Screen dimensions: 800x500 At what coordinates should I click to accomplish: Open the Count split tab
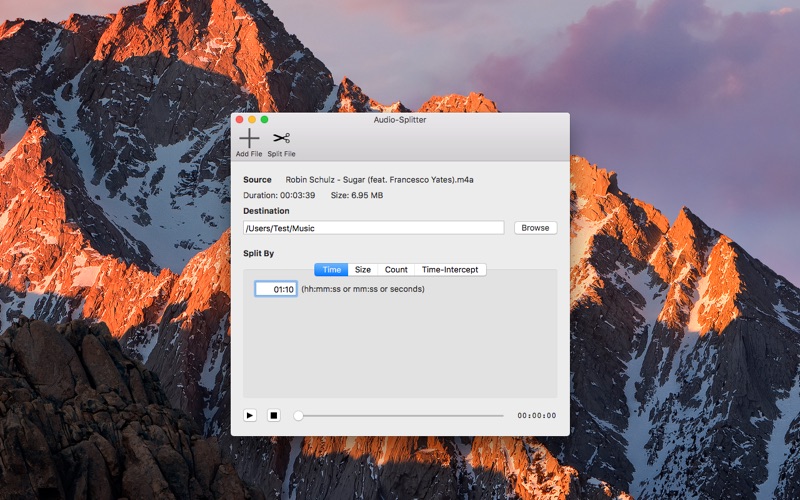[396, 269]
